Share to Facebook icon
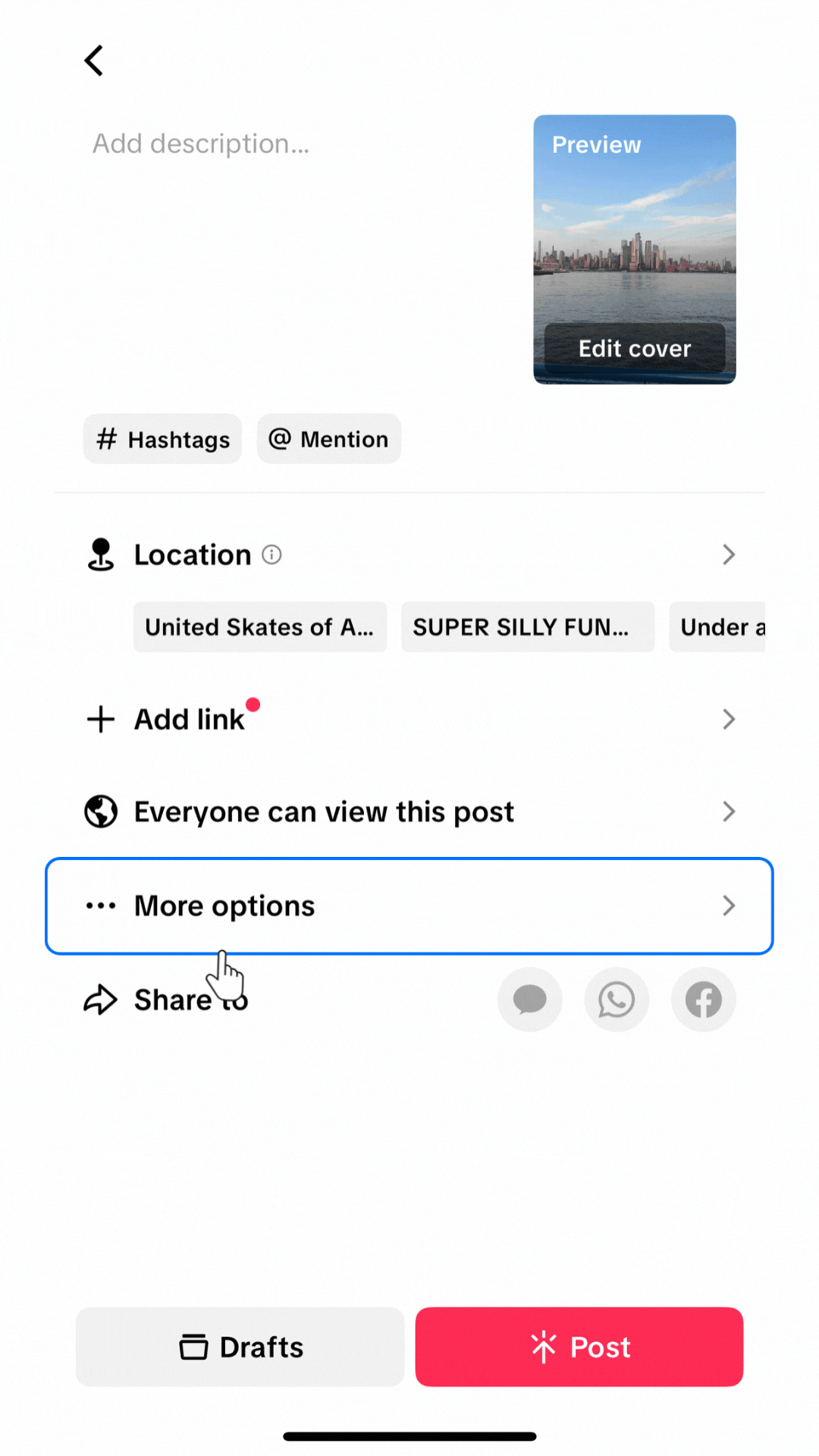This screenshot has width=819, height=1456. [x=704, y=999]
